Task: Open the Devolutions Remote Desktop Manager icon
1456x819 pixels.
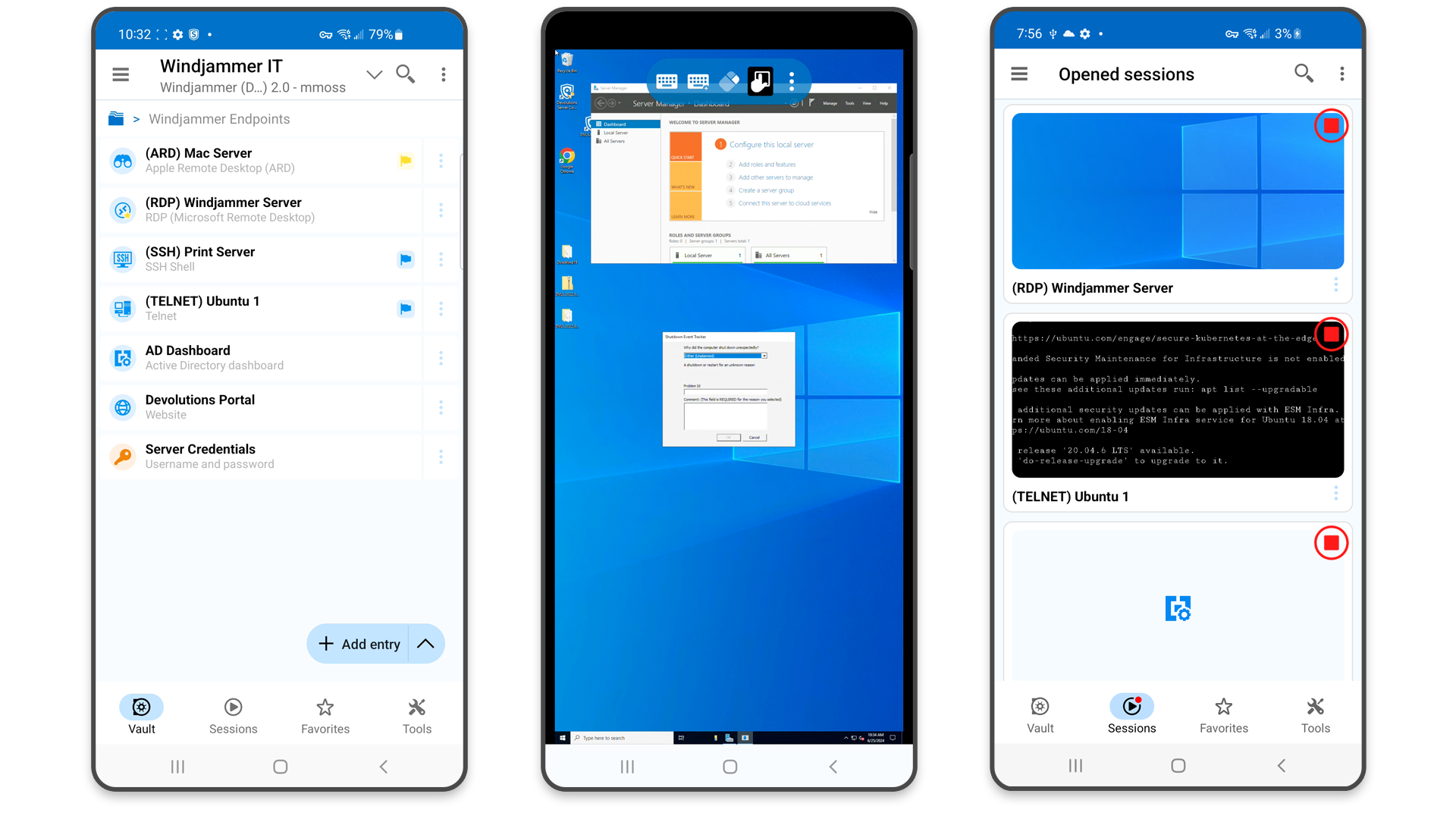Action: (1177, 608)
